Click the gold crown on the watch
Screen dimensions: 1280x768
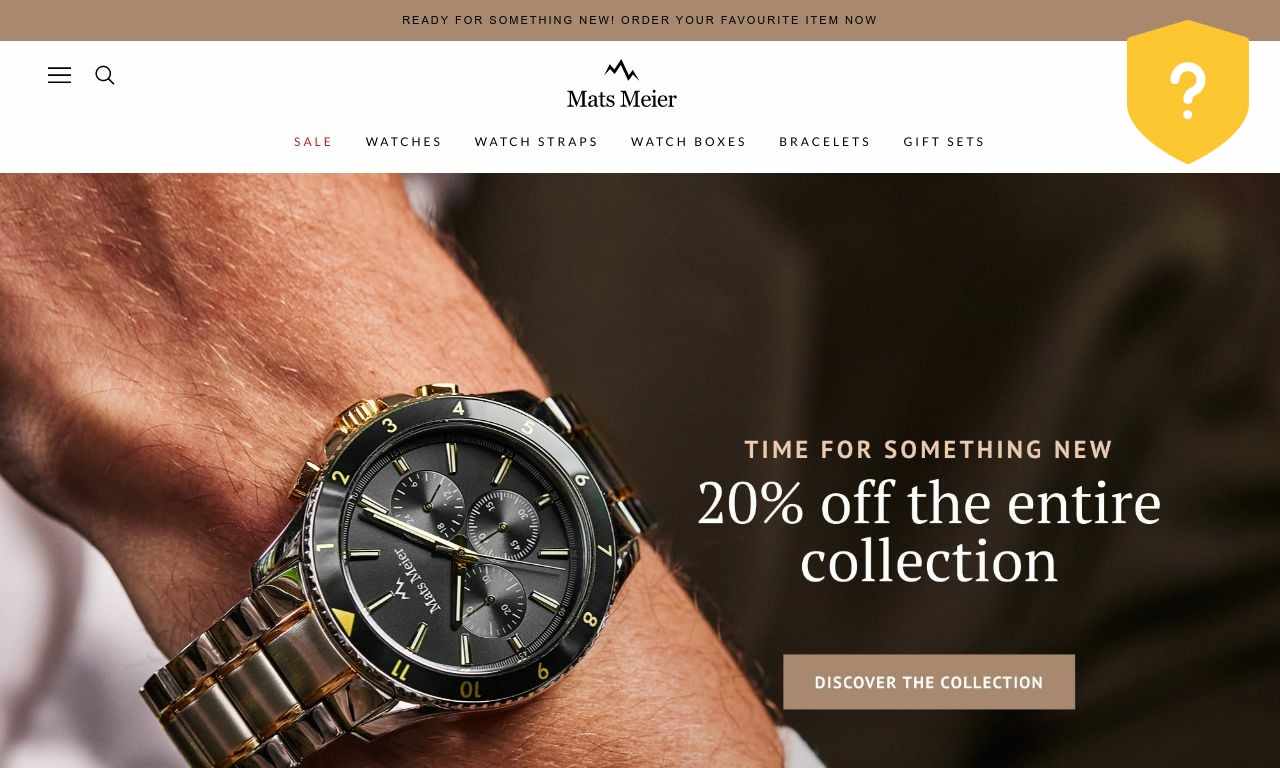(355, 415)
